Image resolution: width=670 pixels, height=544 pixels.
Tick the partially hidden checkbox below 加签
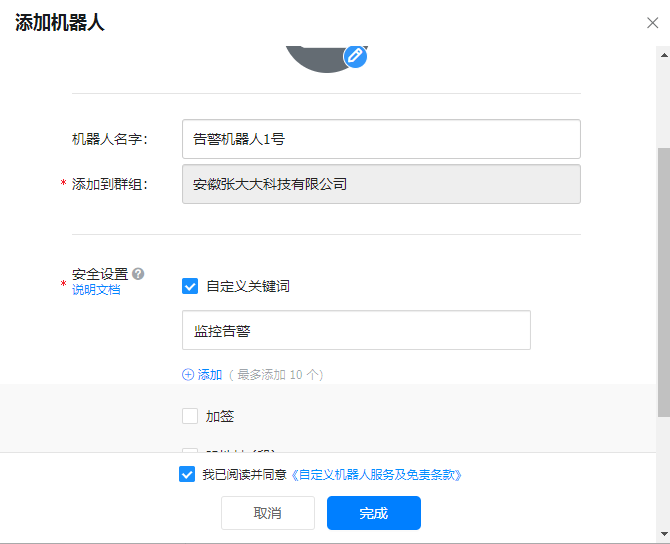click(190, 451)
